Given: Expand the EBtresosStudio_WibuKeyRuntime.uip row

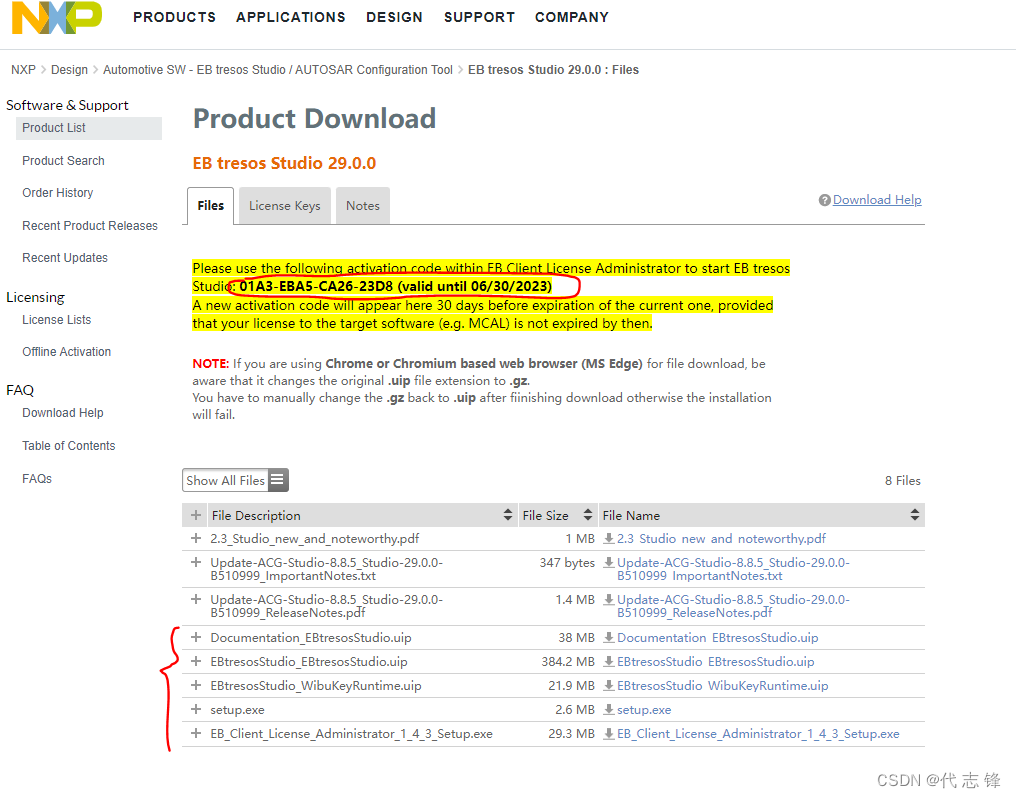Looking at the screenshot, I should tap(196, 685).
